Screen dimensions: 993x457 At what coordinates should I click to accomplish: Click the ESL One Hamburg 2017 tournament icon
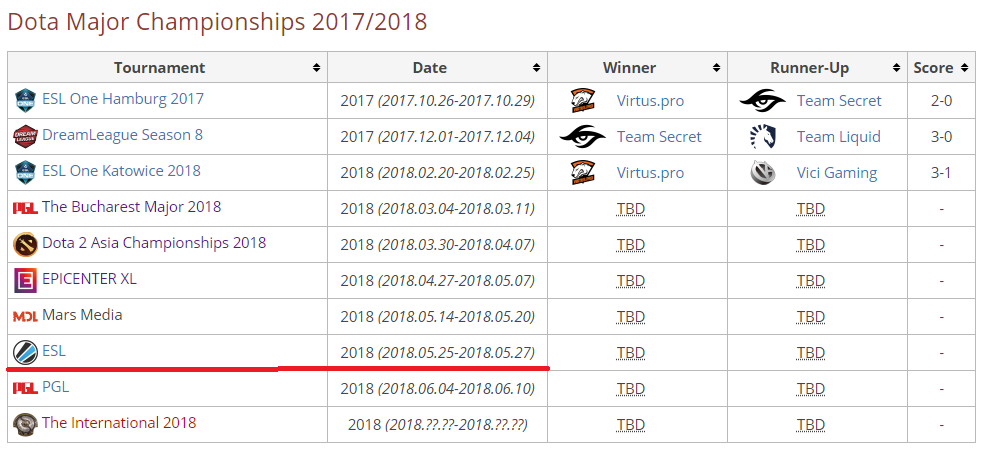click(x=25, y=100)
